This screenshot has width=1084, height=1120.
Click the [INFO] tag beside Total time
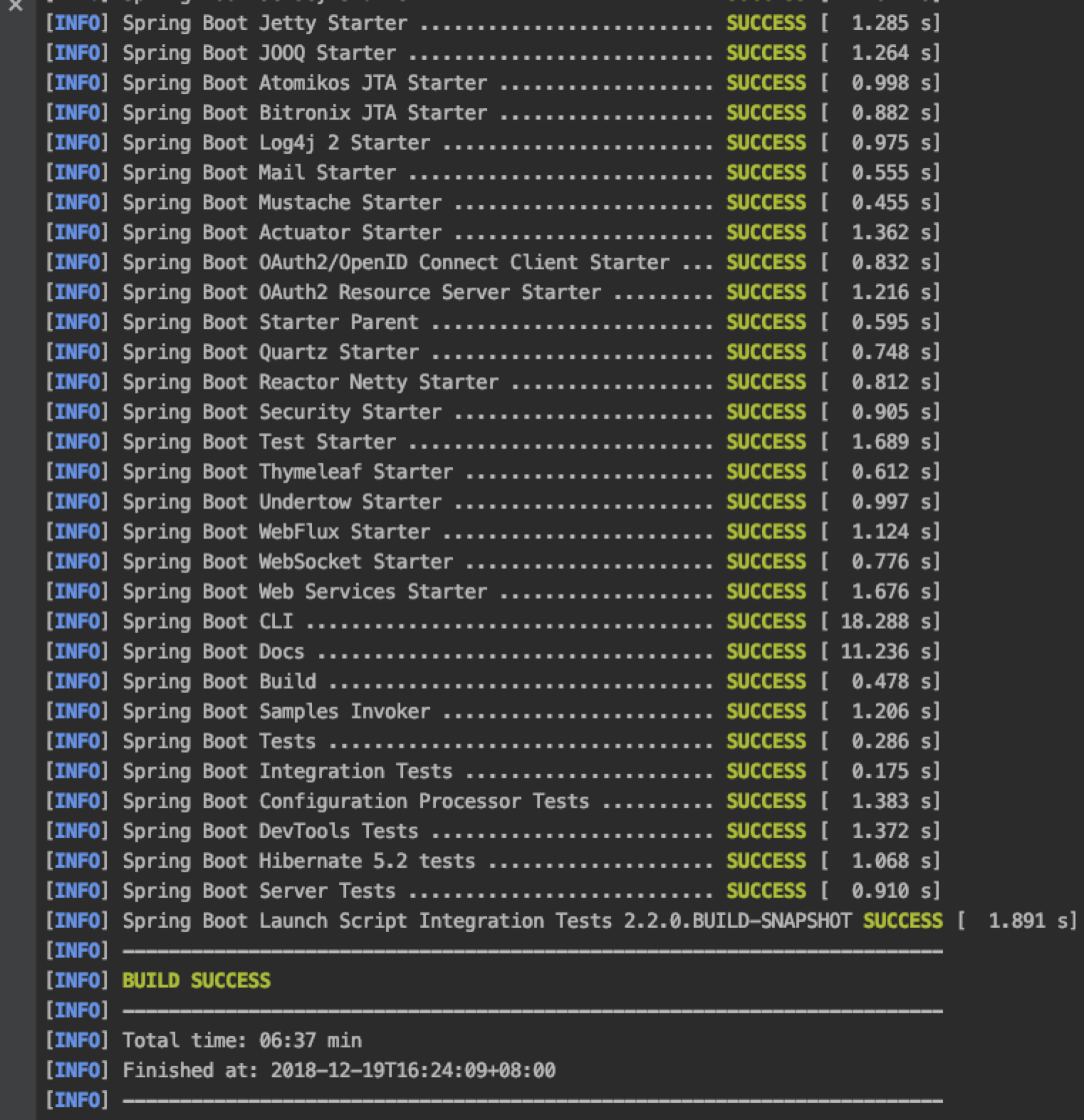77,1040
